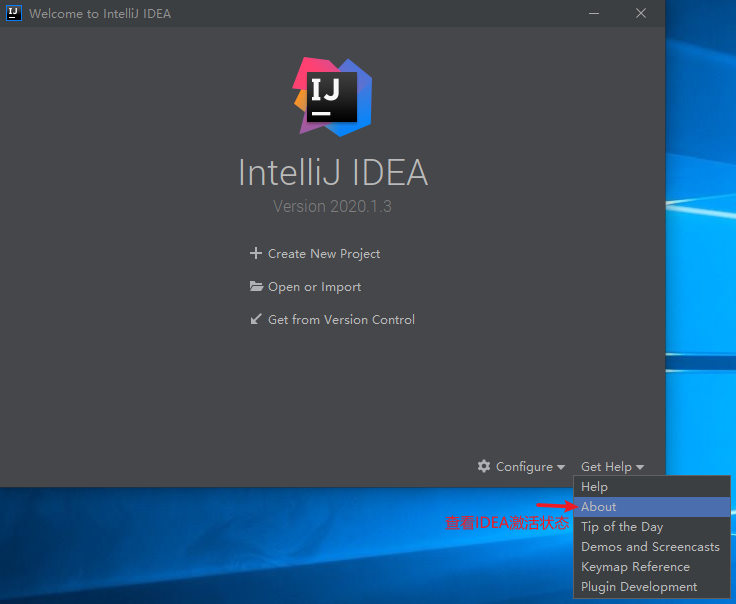Collapse the Get Help dropdown
Screen dimensions: 736x604
pyautogui.click(x=612, y=466)
